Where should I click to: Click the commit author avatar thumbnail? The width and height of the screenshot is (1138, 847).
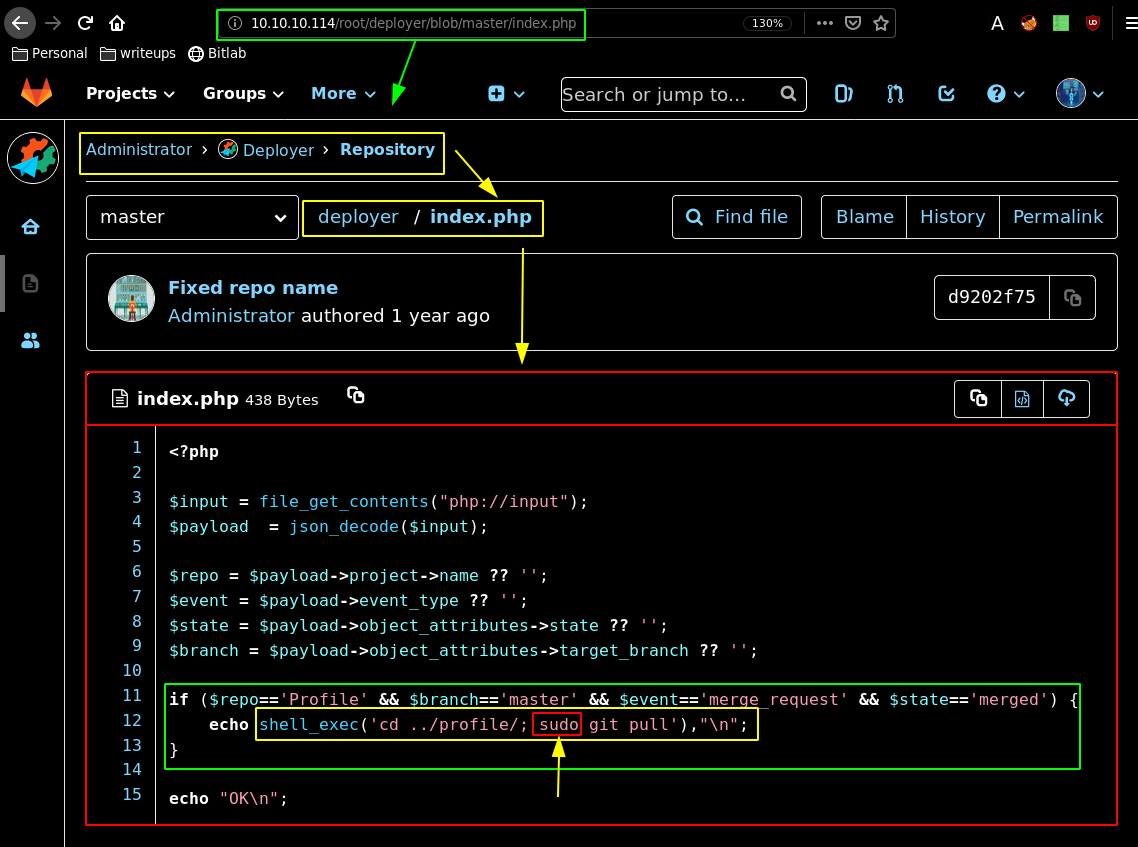point(131,298)
